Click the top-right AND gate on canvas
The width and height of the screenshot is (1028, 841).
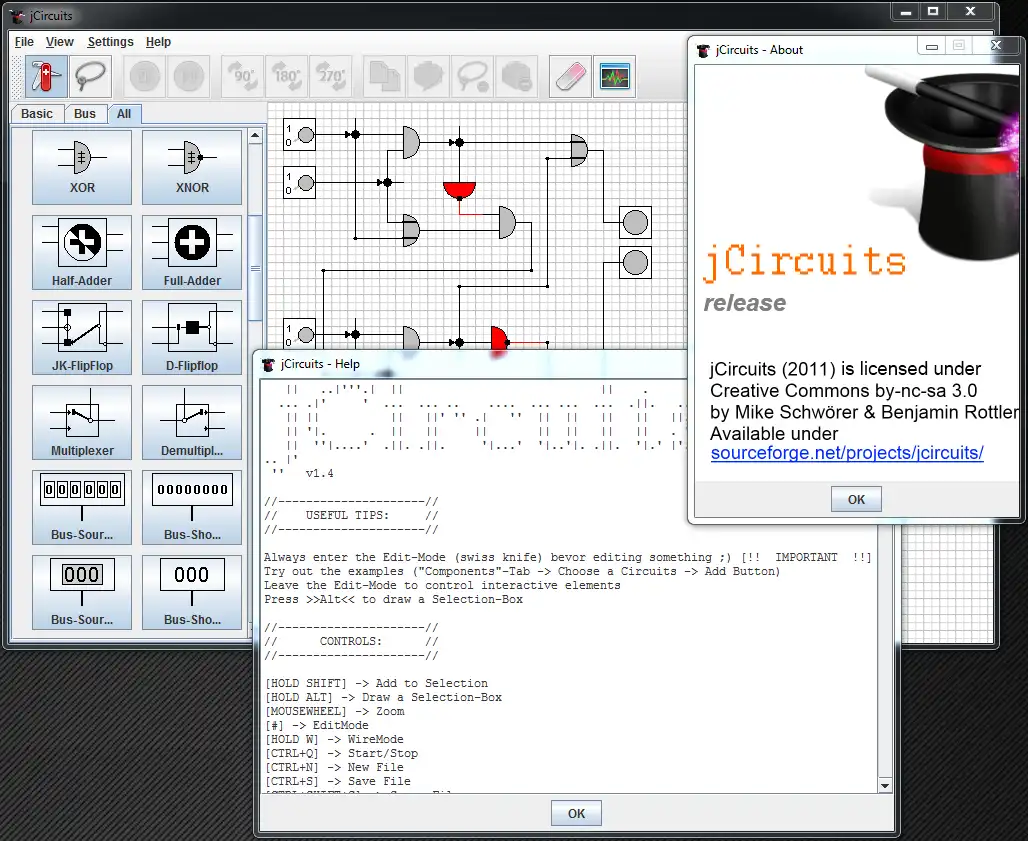[x=579, y=151]
